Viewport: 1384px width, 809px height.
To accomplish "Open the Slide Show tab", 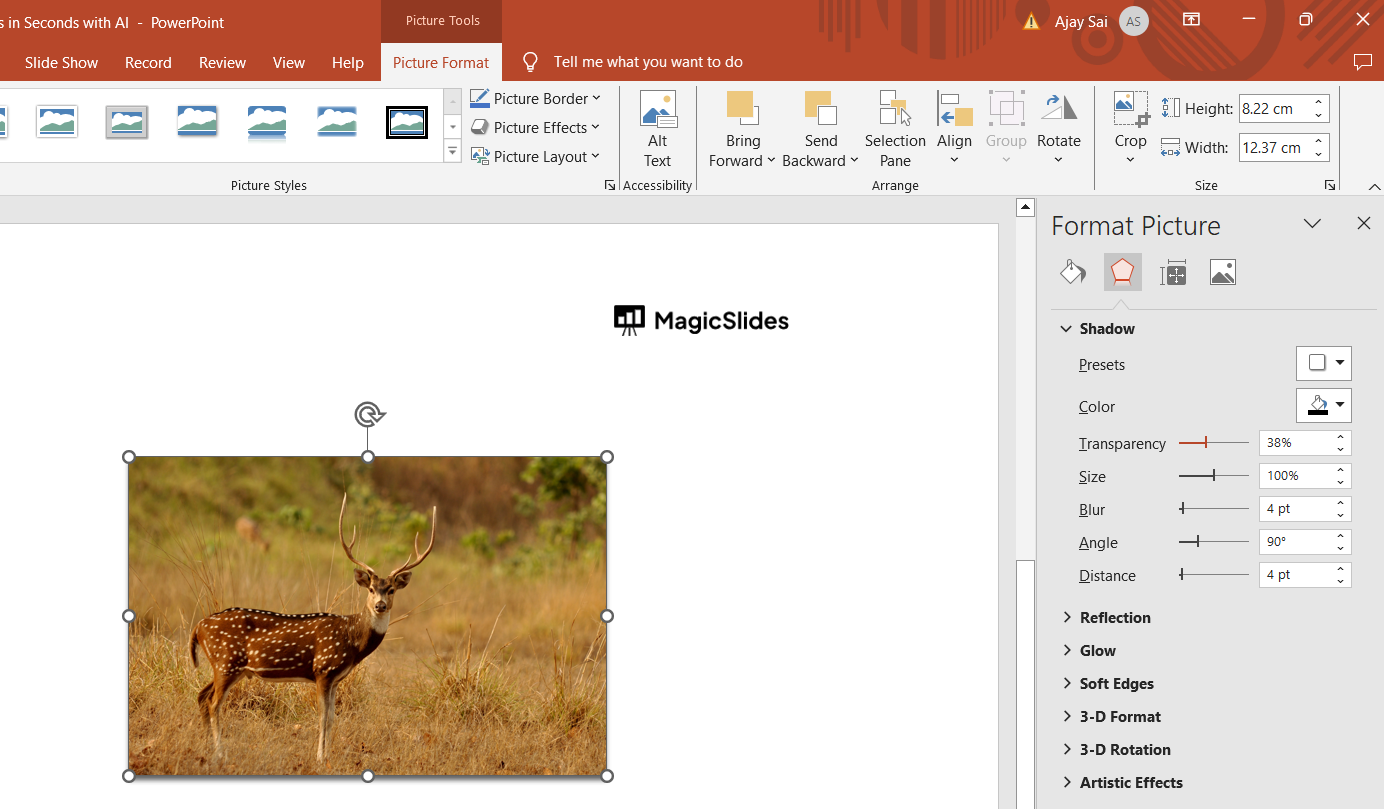I will tap(61, 62).
